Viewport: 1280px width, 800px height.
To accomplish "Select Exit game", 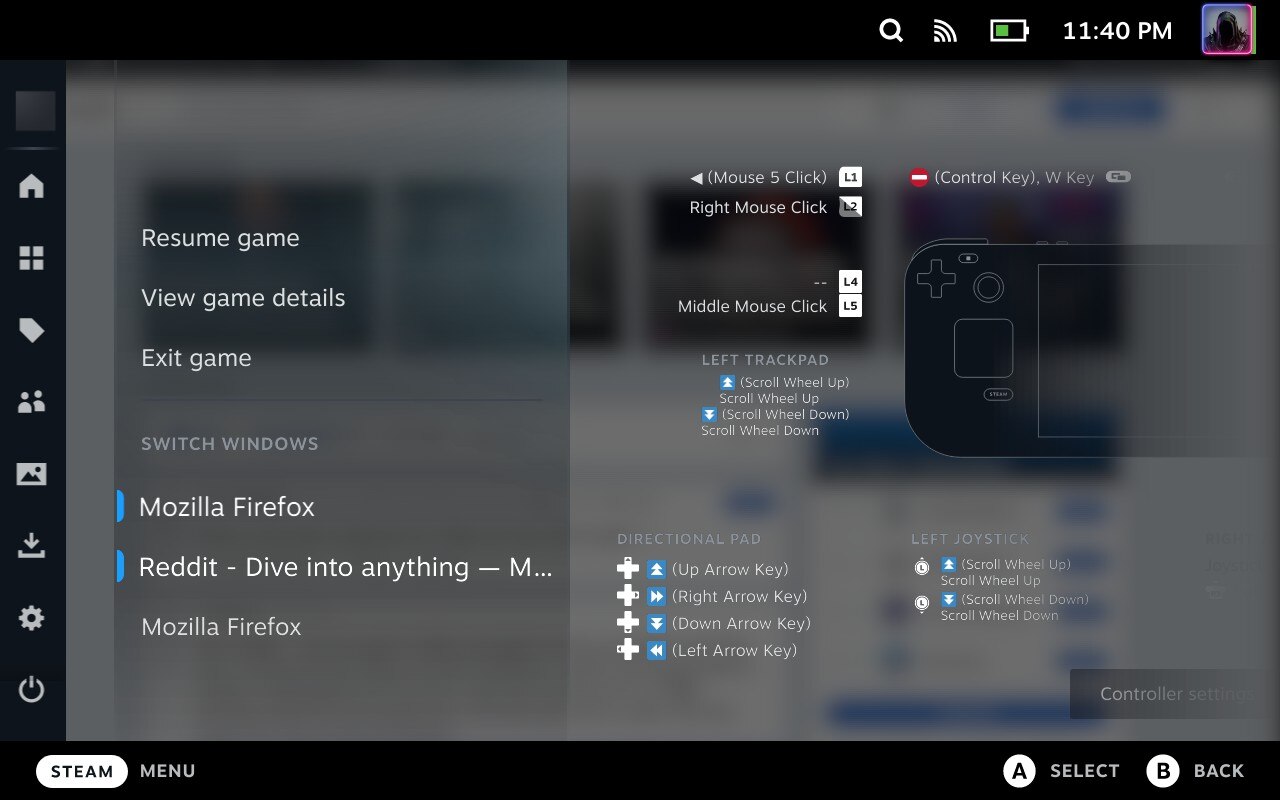I will 196,358.
